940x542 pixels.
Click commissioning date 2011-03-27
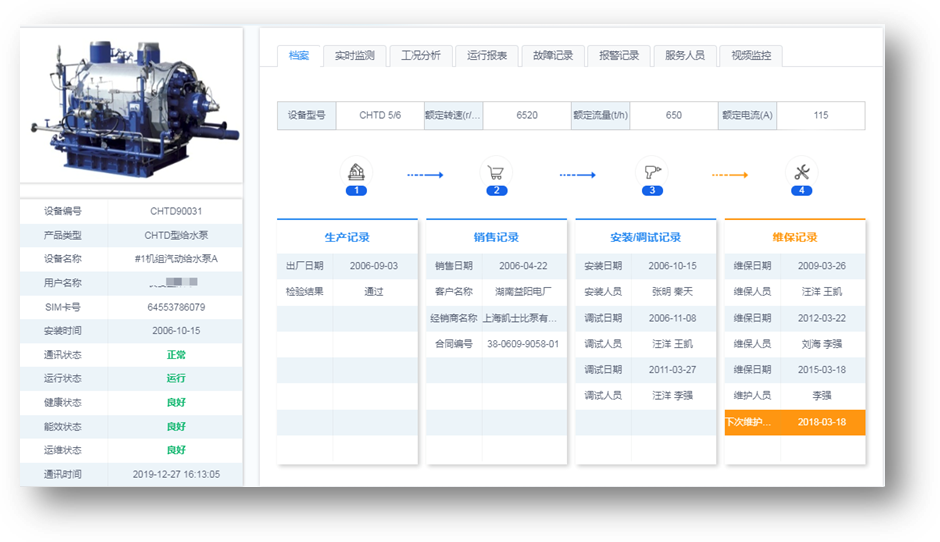coord(672,369)
